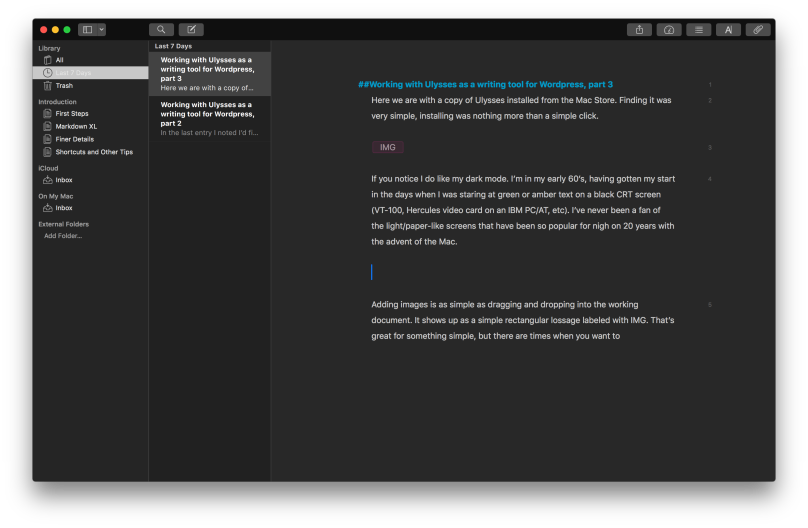Select the Last 7 Days filter
This screenshot has height=528, width=808.
point(91,73)
